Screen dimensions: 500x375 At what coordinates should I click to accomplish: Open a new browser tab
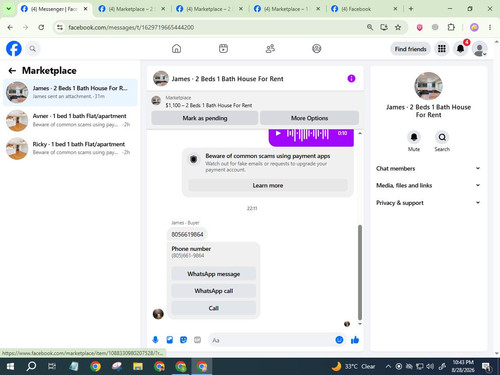411,9
